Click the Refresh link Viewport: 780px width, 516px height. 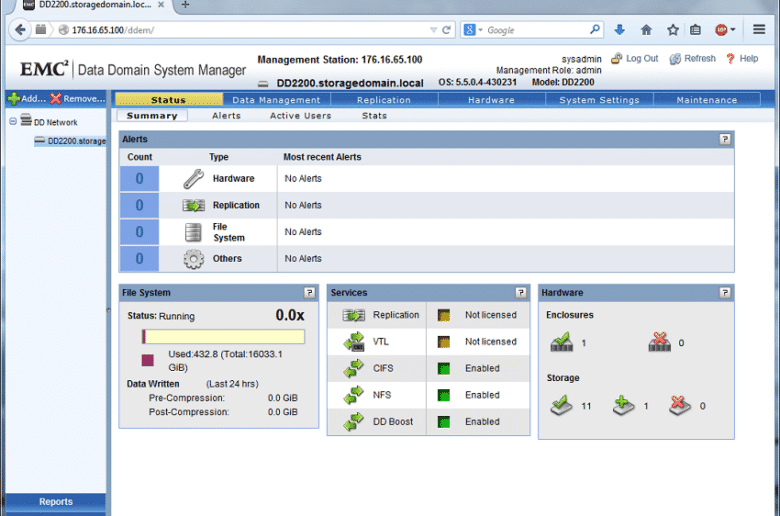(x=692, y=59)
